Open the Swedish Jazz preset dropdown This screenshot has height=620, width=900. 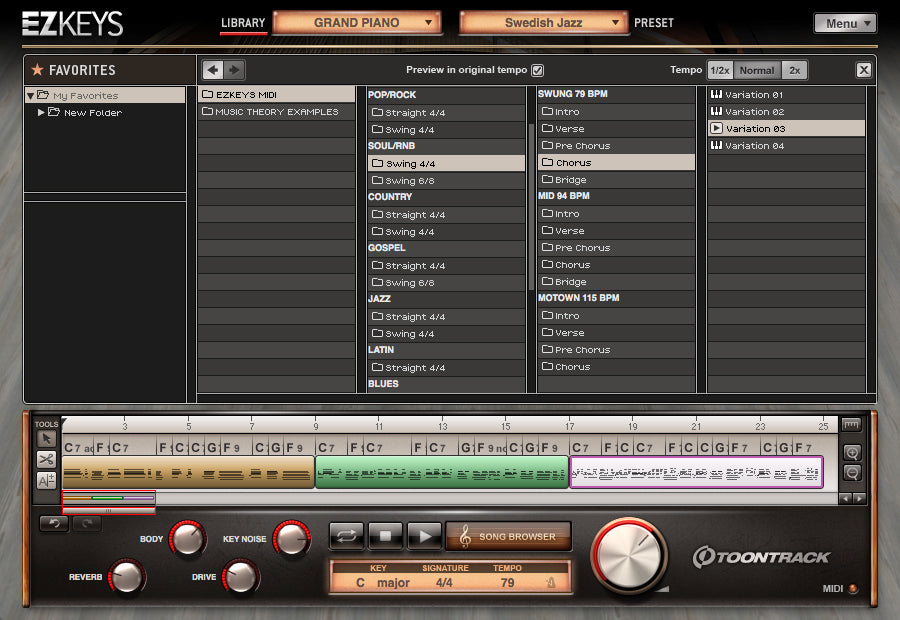[541, 22]
